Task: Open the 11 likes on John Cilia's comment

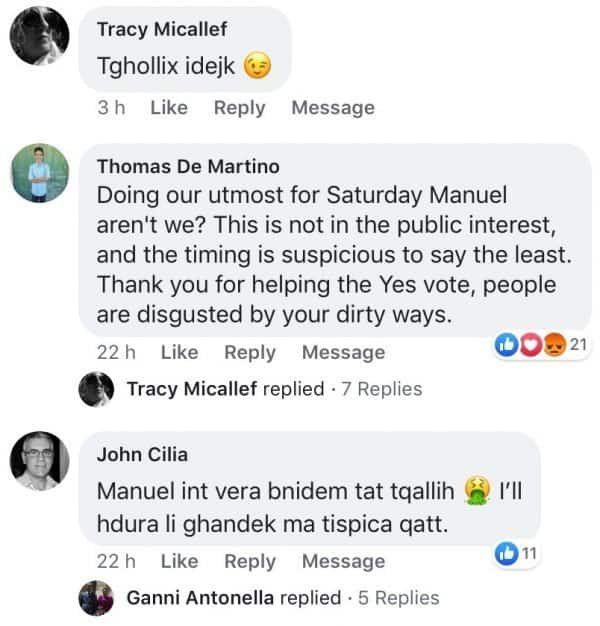Action: [517, 553]
